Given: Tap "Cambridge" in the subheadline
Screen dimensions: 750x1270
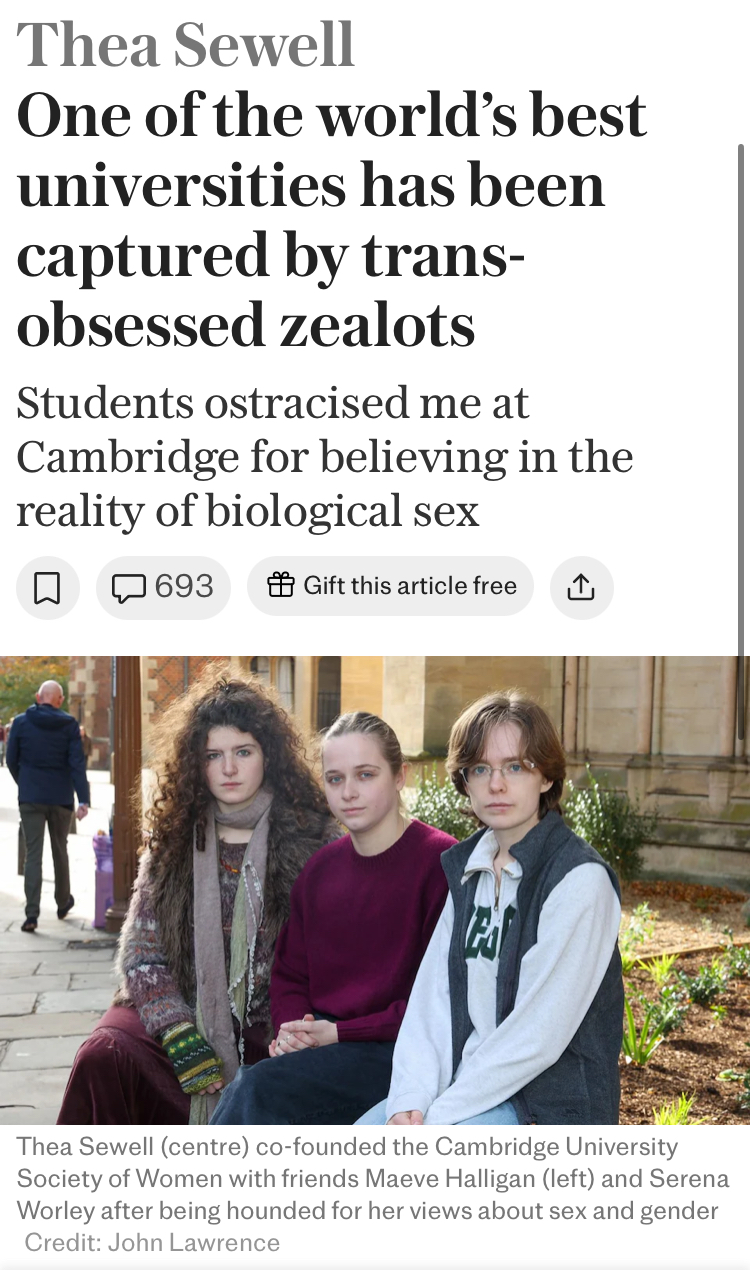Looking at the screenshot, I should 128,457.
